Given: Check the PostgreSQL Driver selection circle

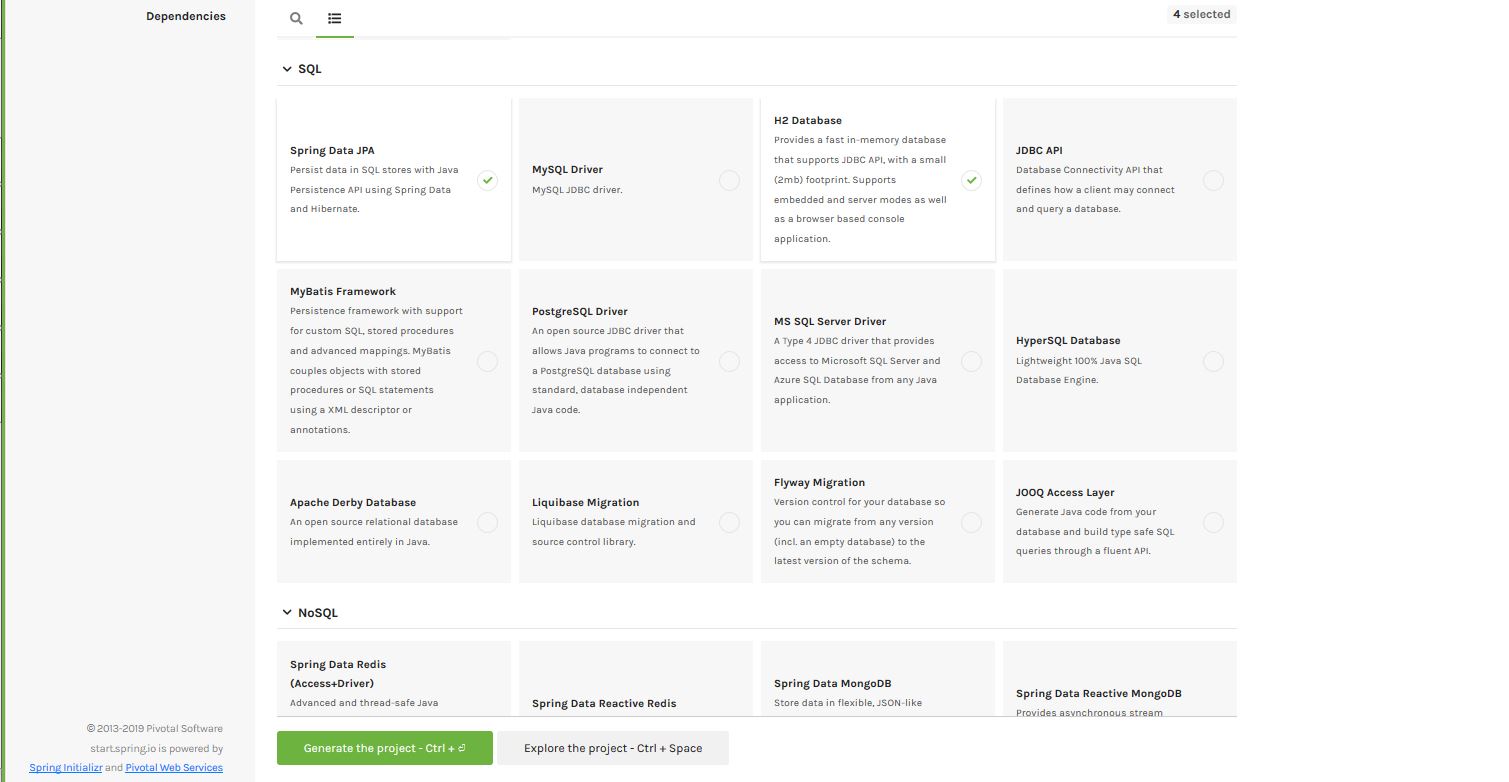Looking at the screenshot, I should coord(729,361).
